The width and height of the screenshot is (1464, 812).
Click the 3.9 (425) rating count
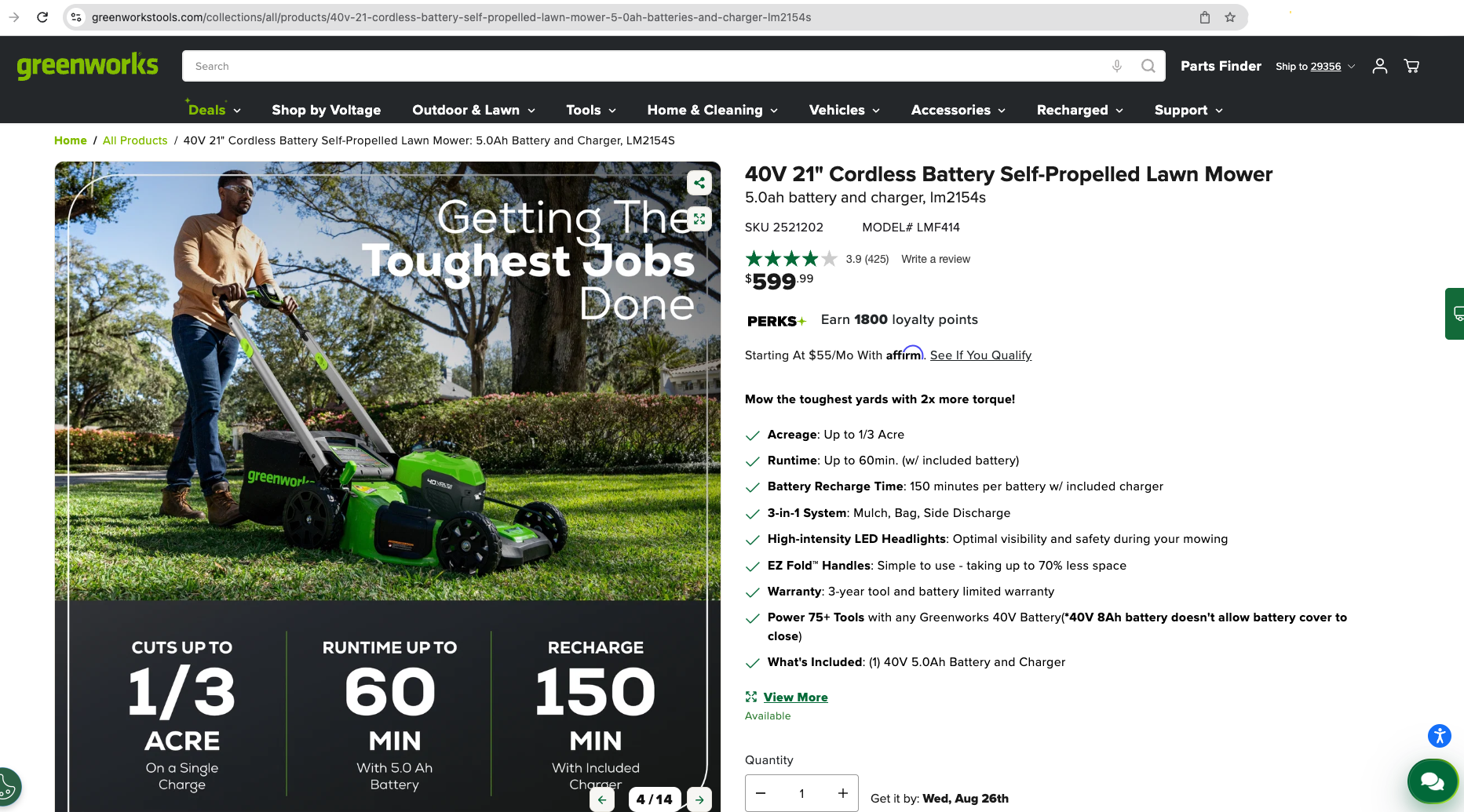867,259
